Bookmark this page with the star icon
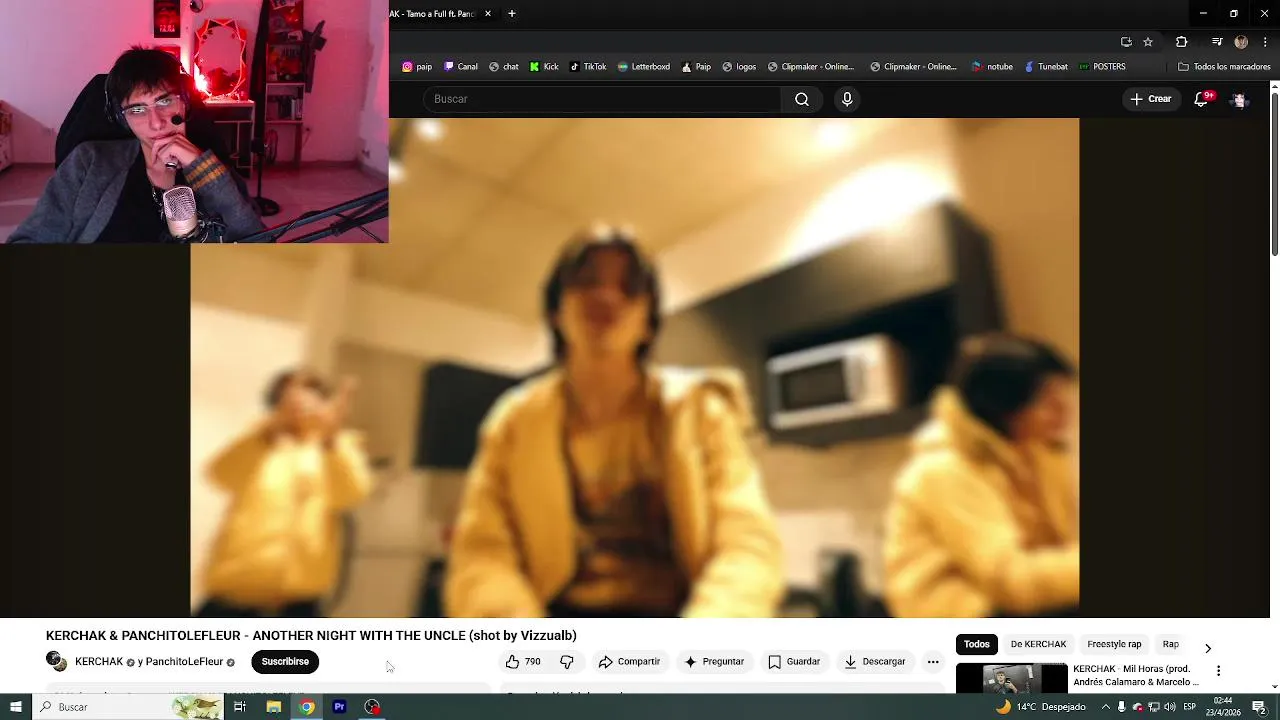 click(1148, 42)
